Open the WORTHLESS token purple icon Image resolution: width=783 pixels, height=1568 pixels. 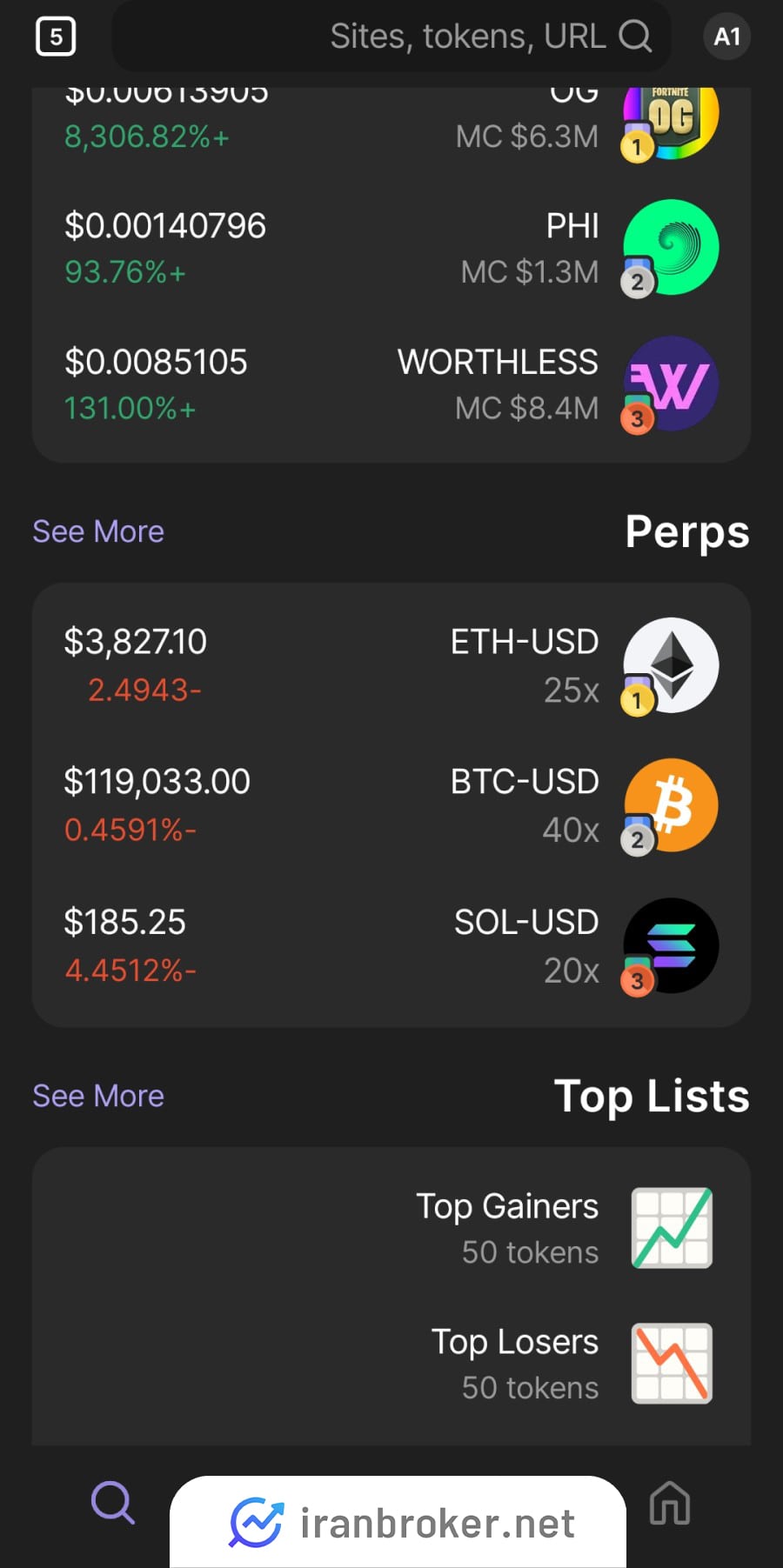(x=671, y=384)
